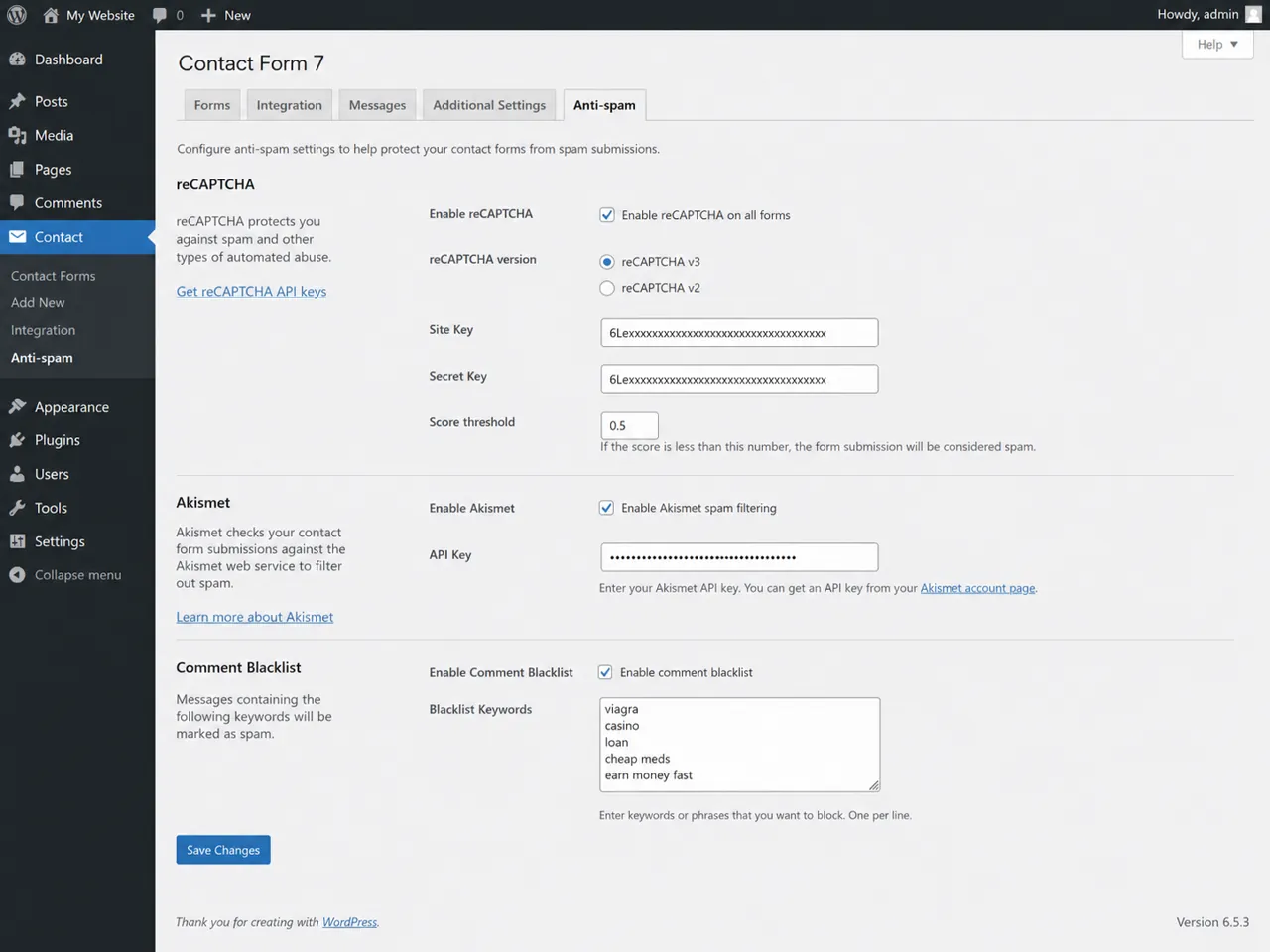Click the Media icon in sidebar
This screenshot has width=1270, height=952.
[x=17, y=135]
